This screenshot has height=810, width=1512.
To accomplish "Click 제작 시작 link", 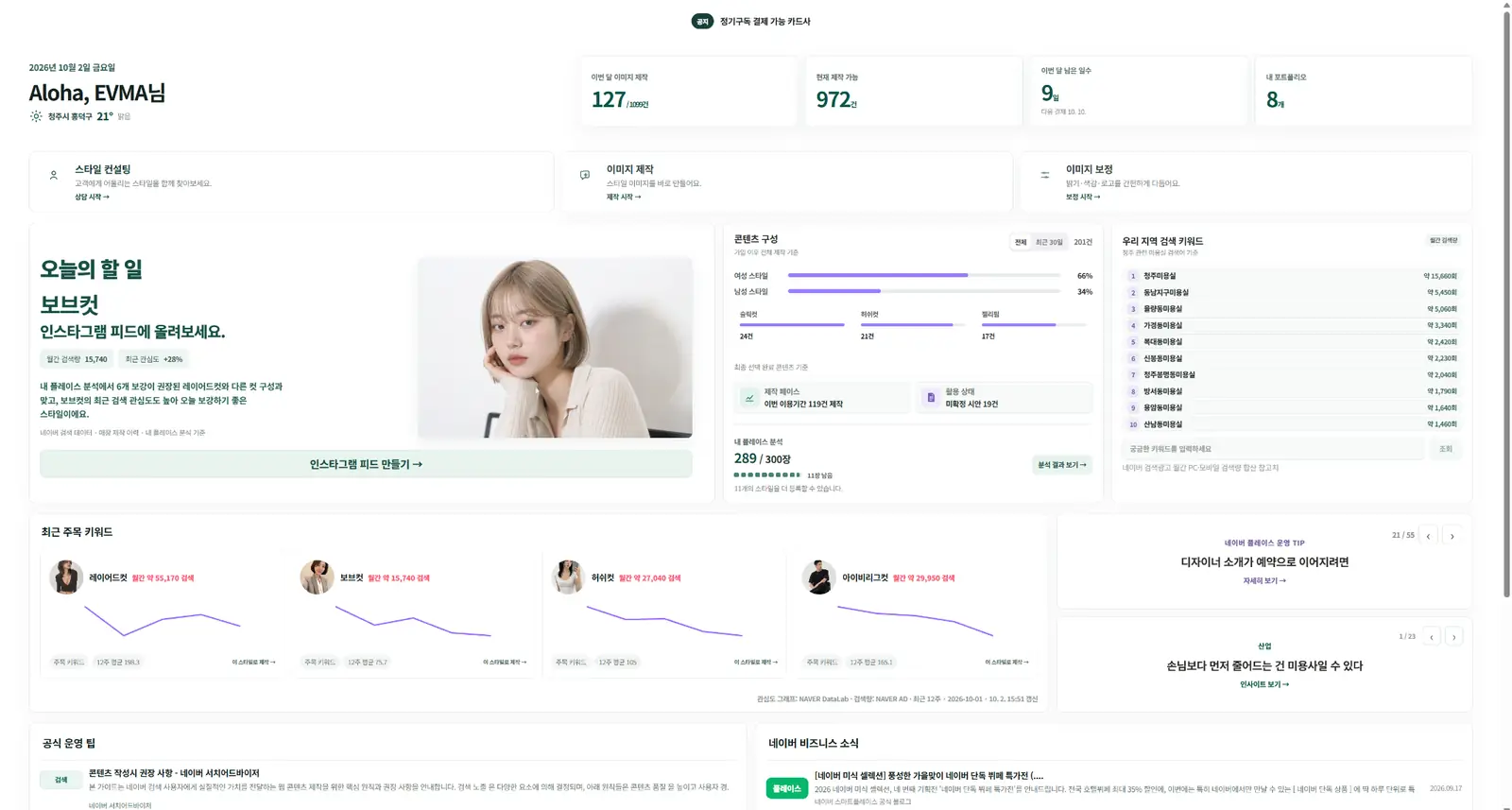I will [624, 197].
